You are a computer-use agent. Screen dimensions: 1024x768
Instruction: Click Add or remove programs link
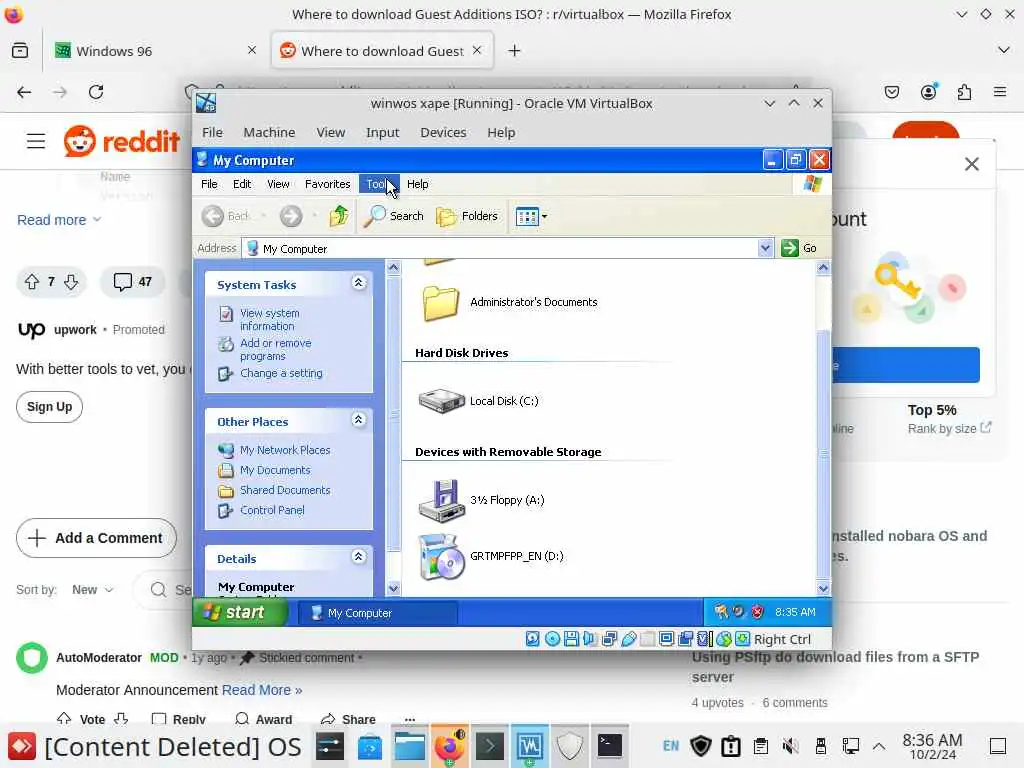click(276, 349)
